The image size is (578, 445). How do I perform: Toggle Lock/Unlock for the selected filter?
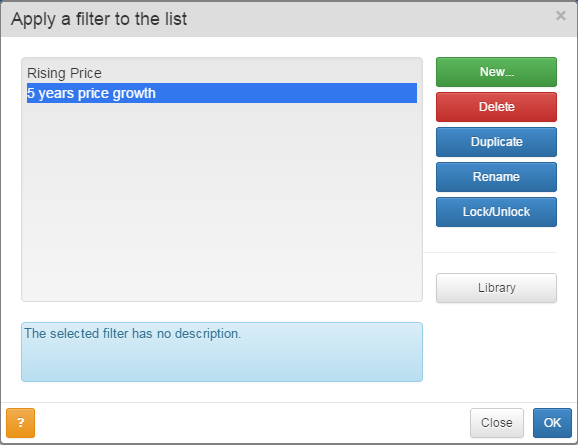(496, 212)
